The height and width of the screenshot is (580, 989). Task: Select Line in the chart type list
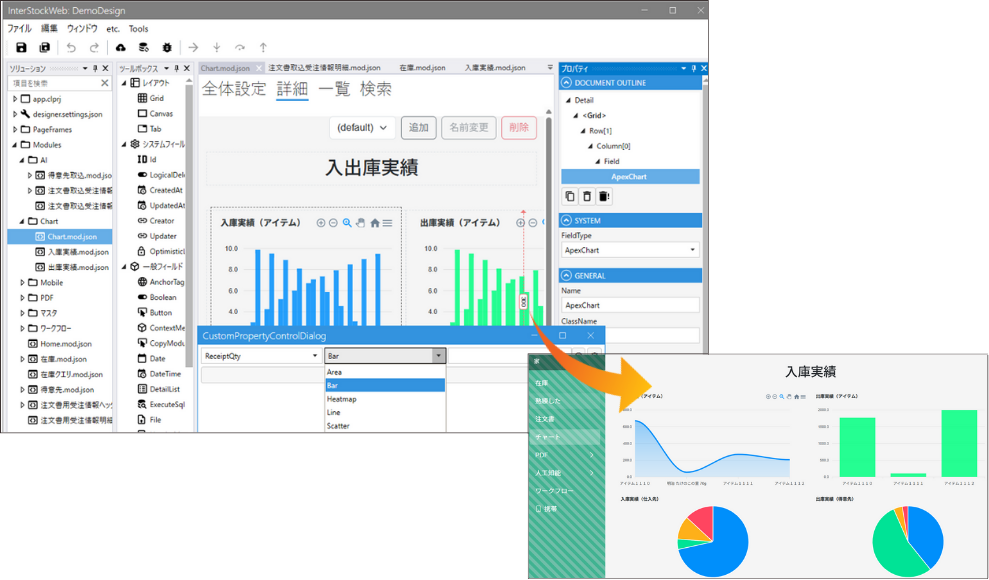click(334, 412)
